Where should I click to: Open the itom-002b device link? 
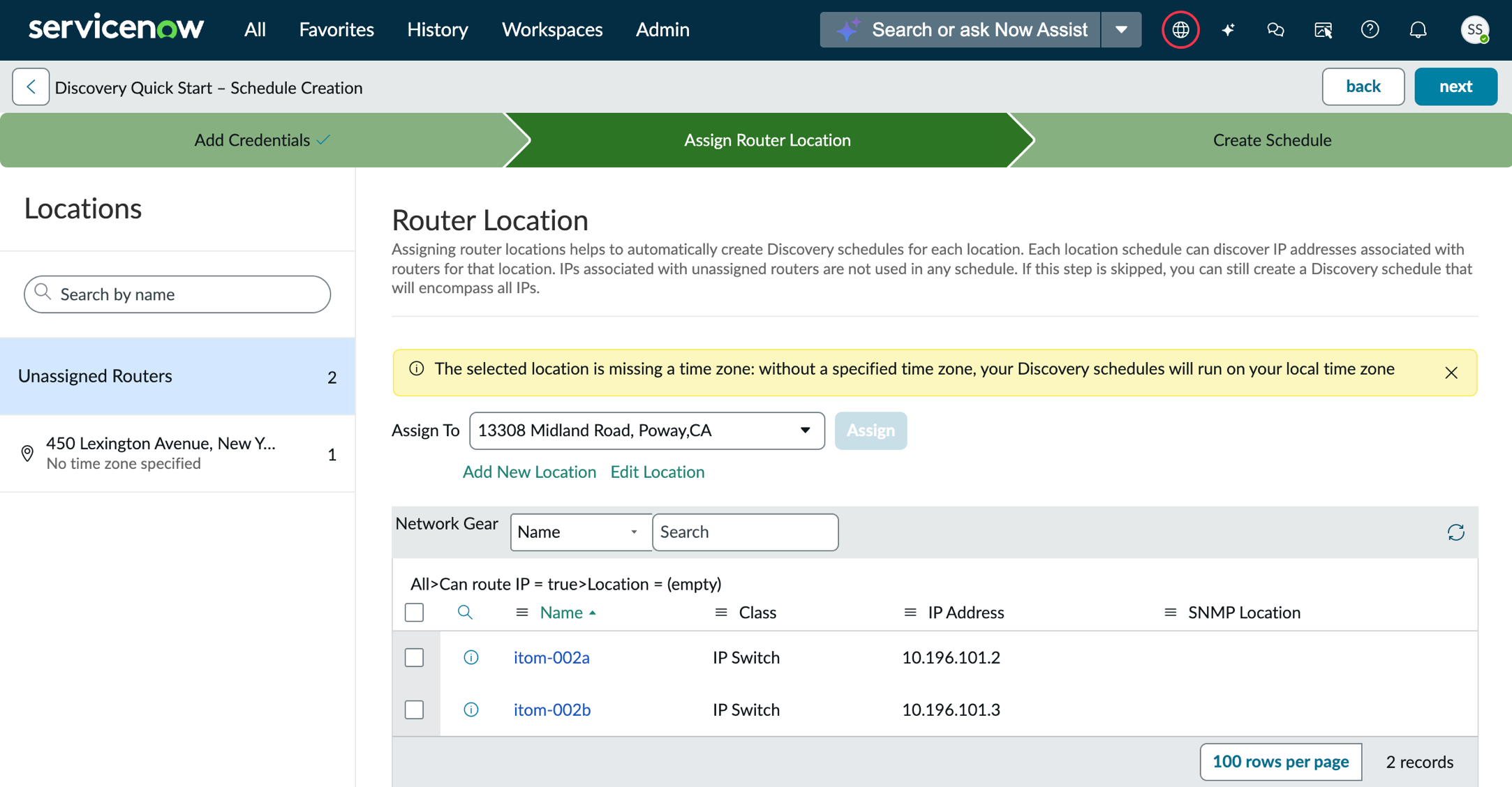coord(552,710)
